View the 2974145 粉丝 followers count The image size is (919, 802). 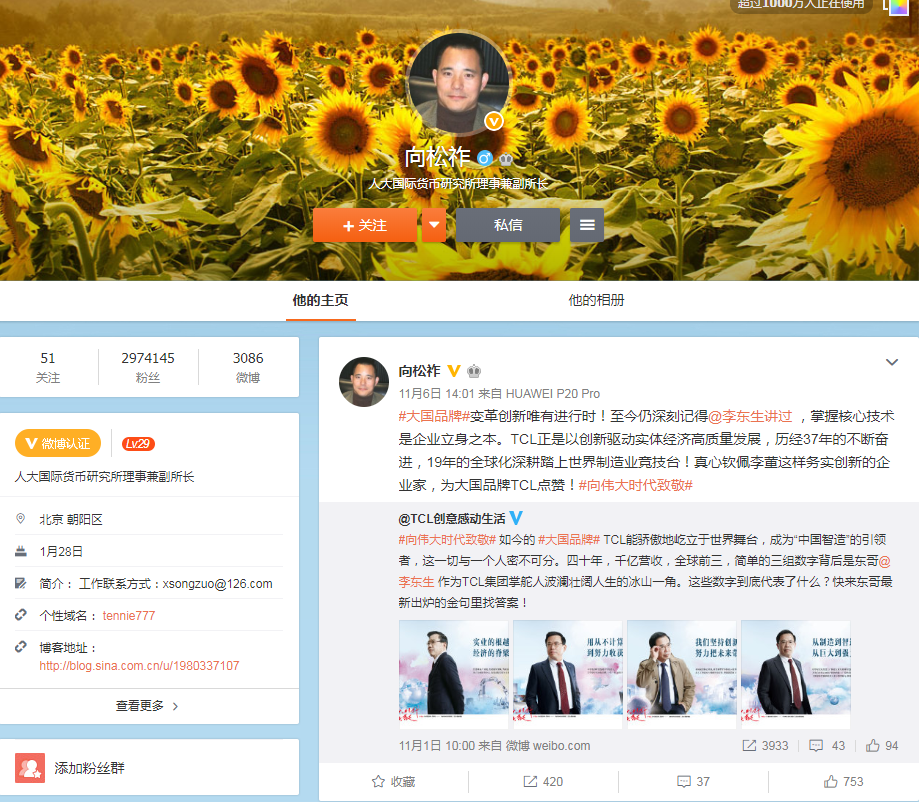pyautogui.click(x=148, y=367)
